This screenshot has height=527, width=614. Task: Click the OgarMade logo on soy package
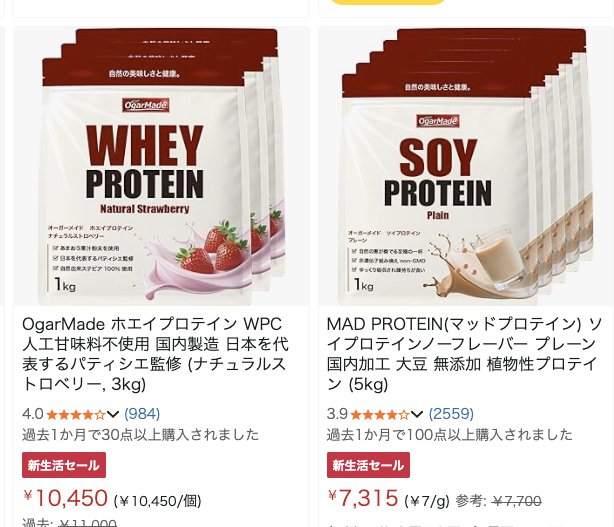[438, 121]
